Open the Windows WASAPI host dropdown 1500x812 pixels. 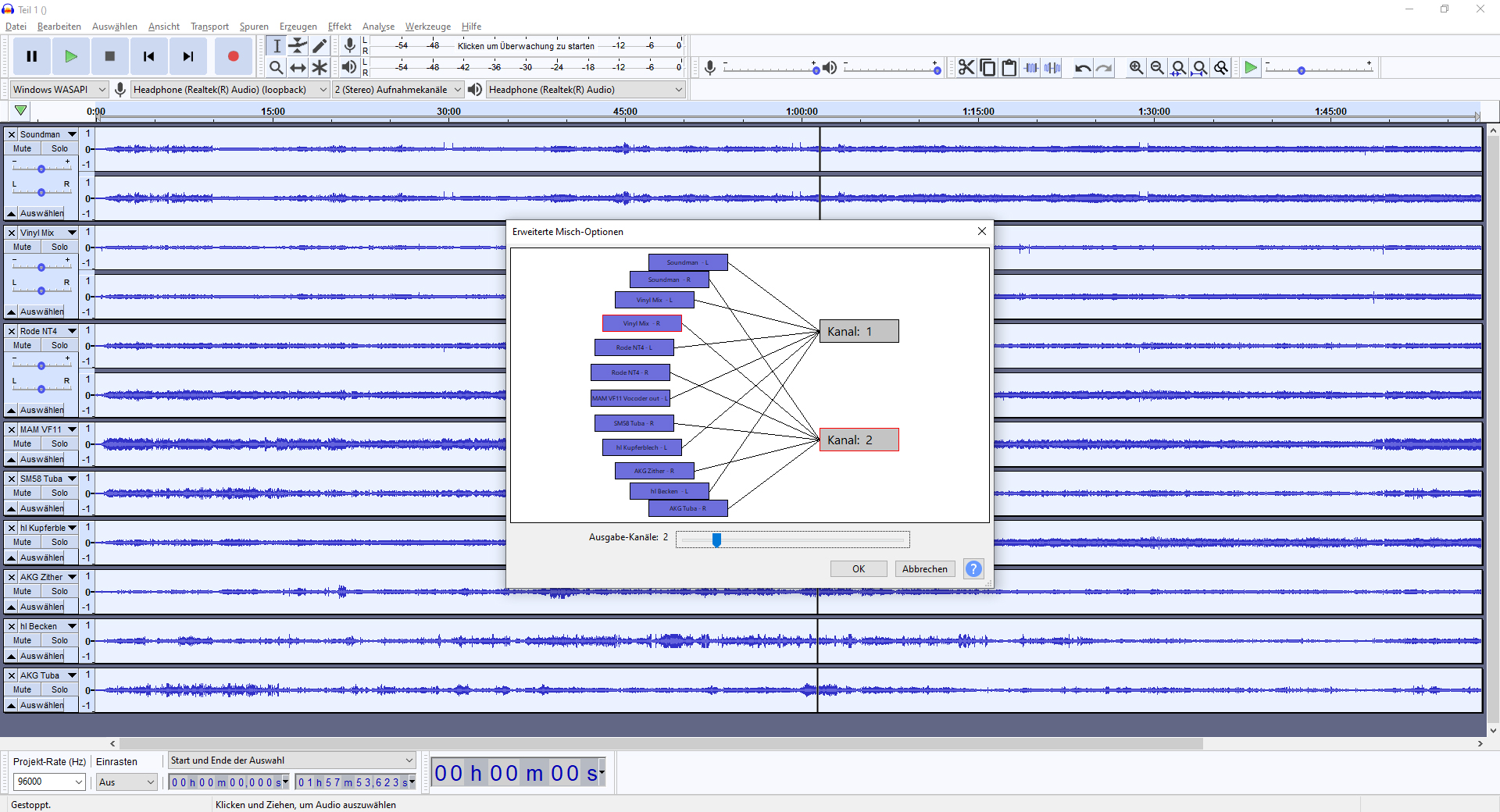click(59, 90)
